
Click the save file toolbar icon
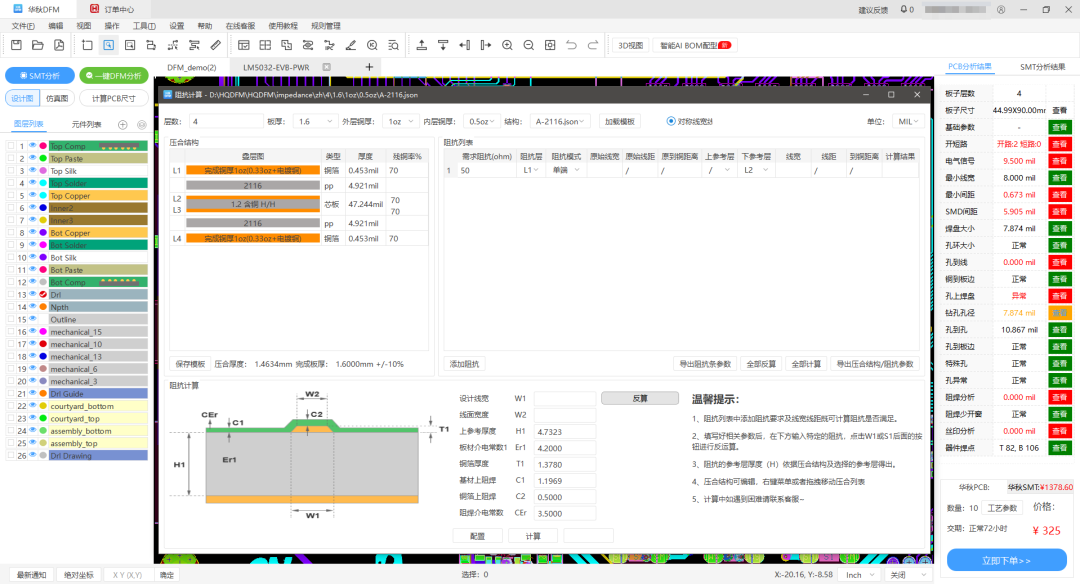pos(17,45)
